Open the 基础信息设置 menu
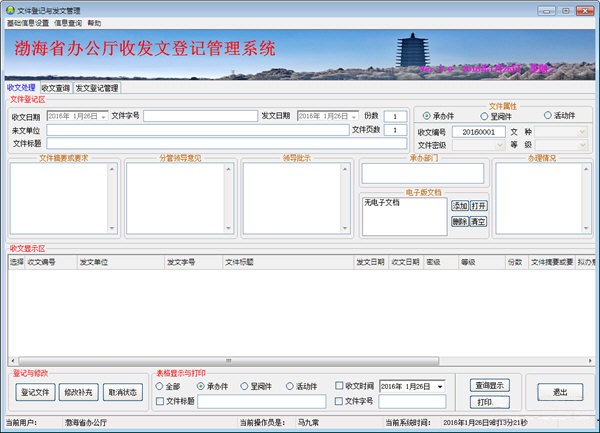The width and height of the screenshot is (600, 433). click(x=27, y=22)
